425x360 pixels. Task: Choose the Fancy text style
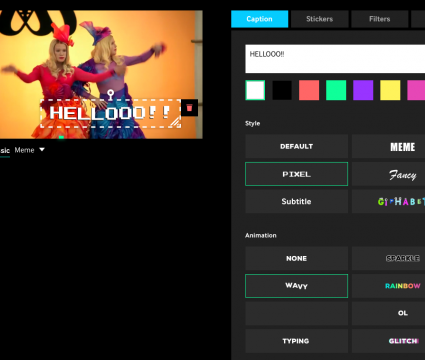(x=388, y=174)
